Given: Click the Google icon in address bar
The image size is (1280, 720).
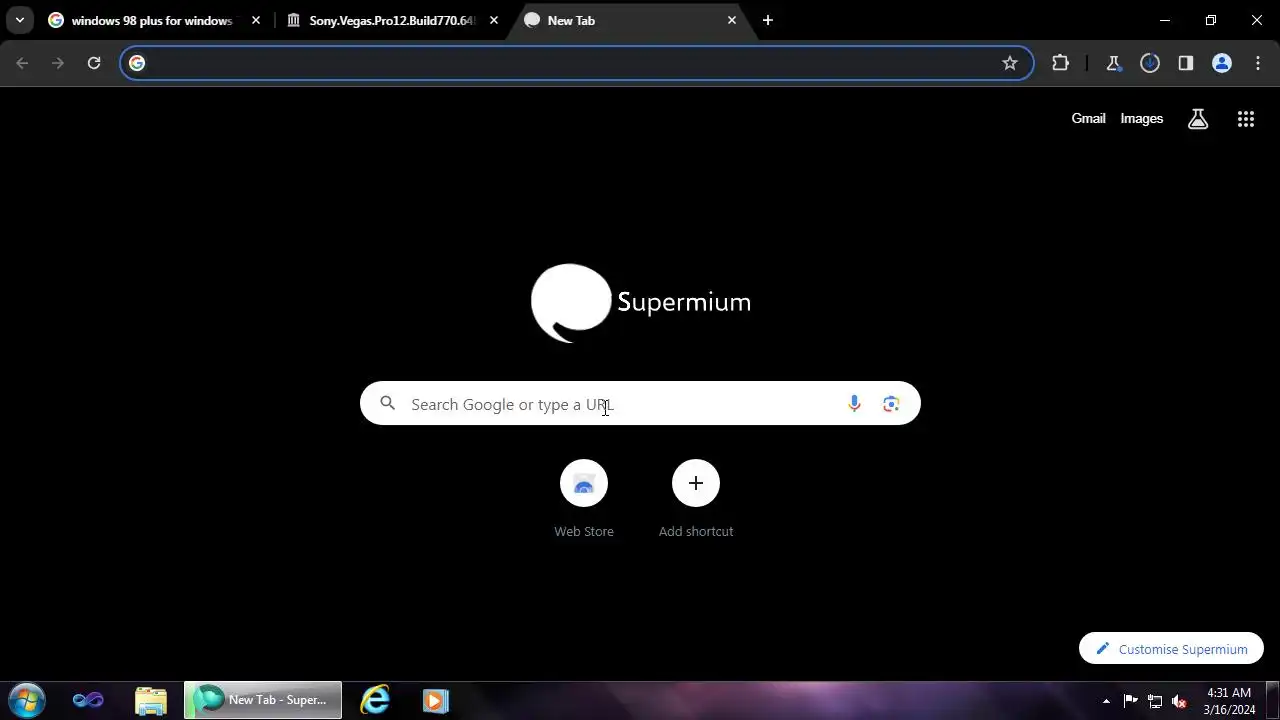Looking at the screenshot, I should (137, 63).
